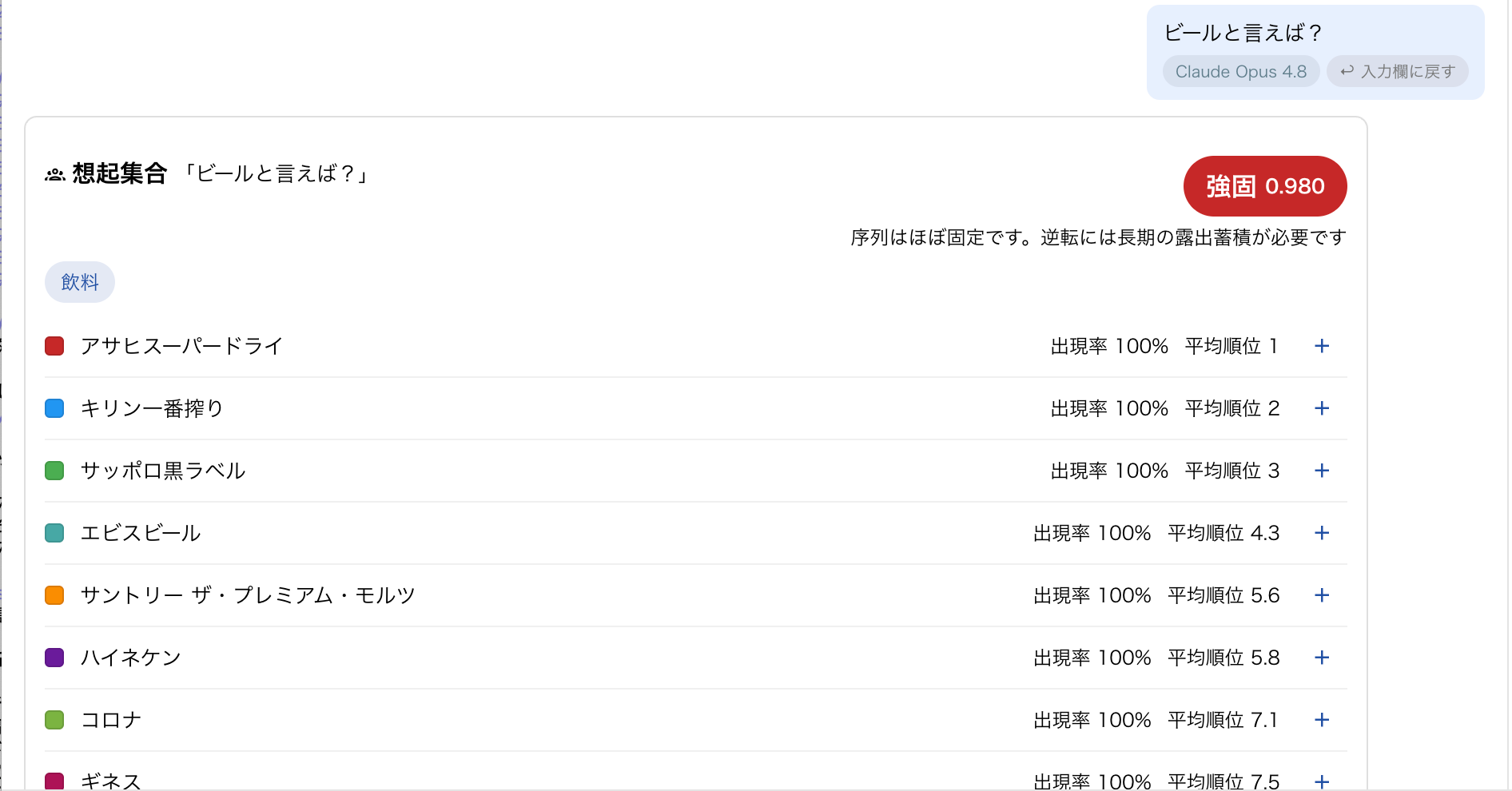
Task: Select the エビスビール list entry
Action: [695, 533]
